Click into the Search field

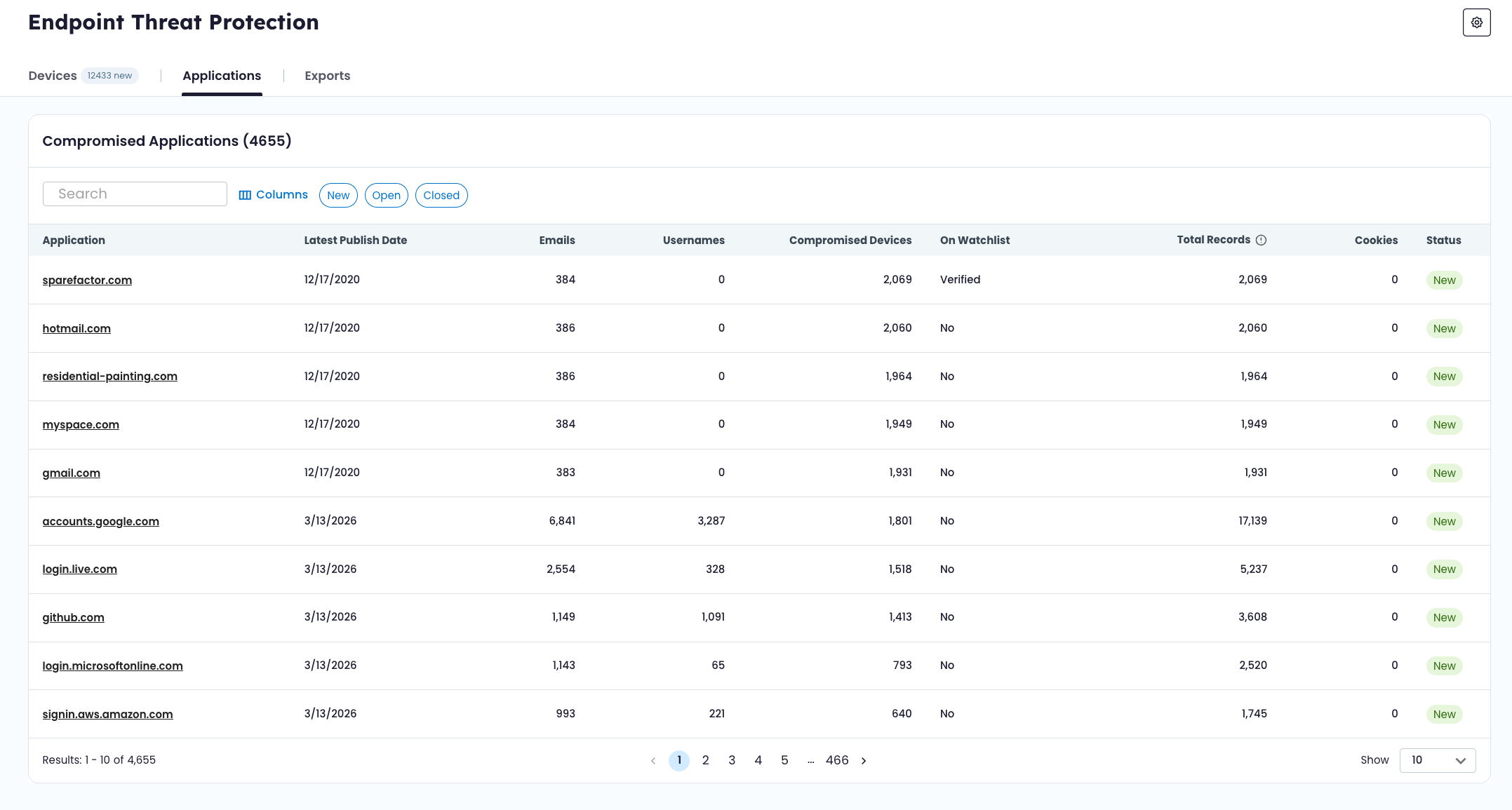pos(135,194)
